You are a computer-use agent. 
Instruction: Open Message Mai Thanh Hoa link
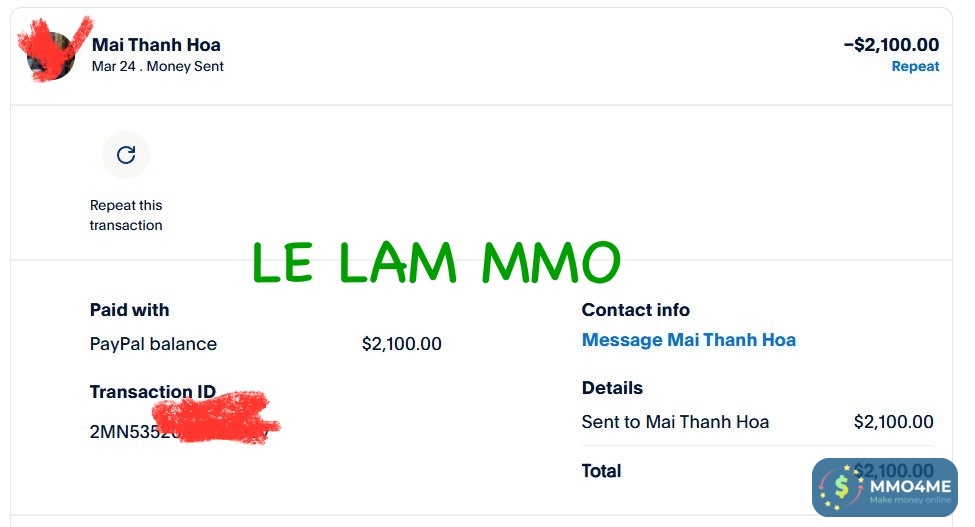click(688, 340)
